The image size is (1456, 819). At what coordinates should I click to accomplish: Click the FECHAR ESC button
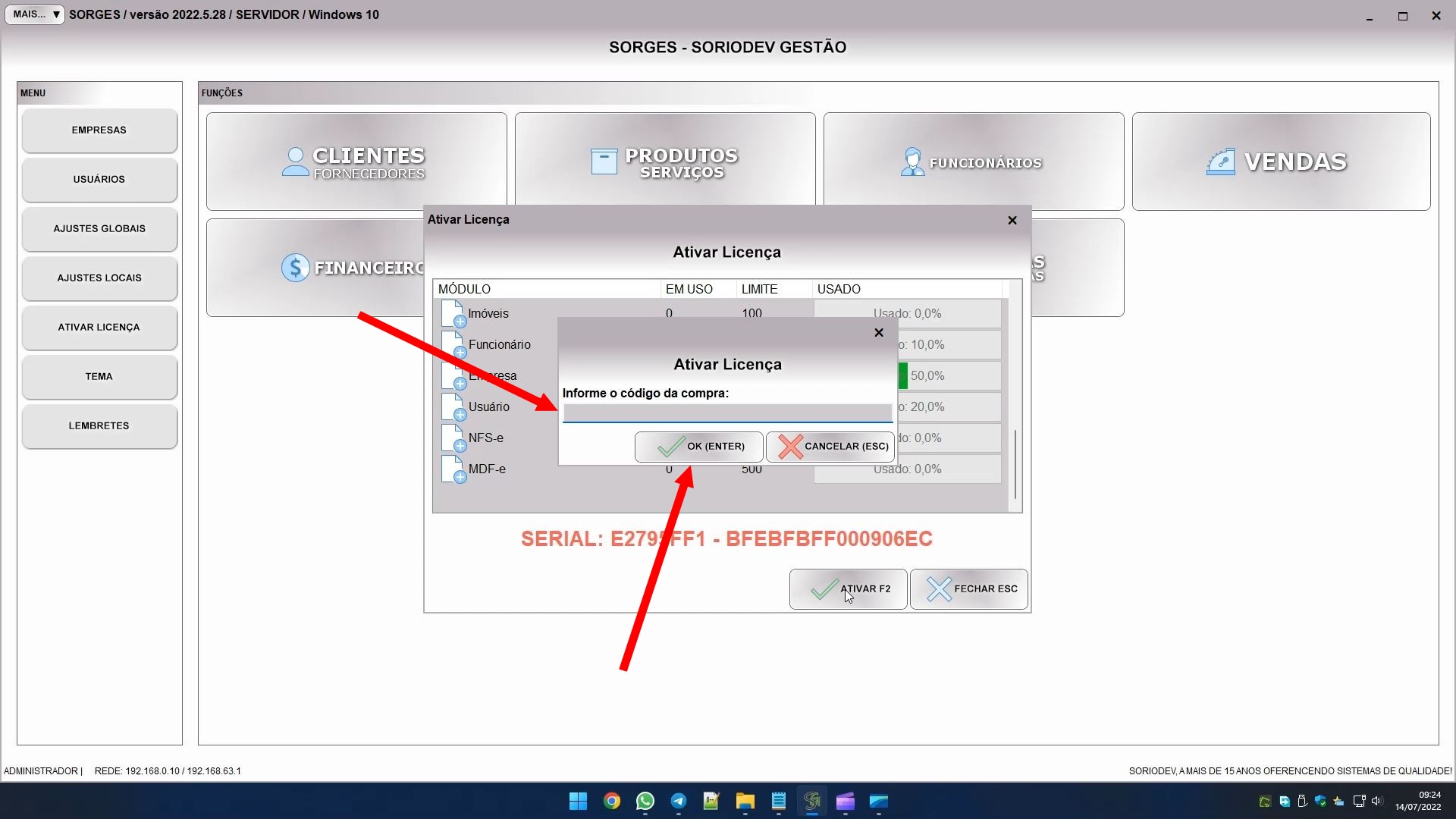[x=968, y=589]
